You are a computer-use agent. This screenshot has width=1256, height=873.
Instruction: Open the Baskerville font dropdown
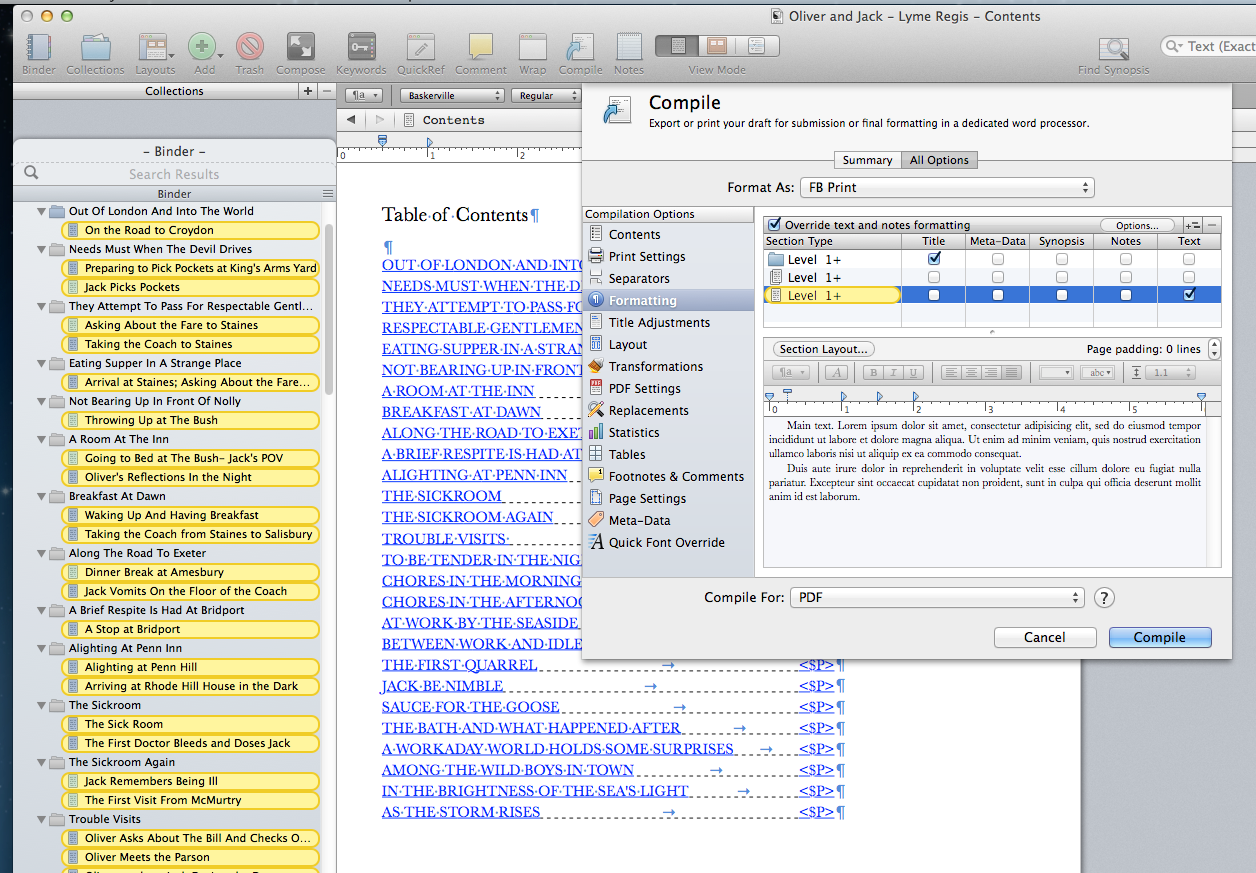tap(452, 96)
